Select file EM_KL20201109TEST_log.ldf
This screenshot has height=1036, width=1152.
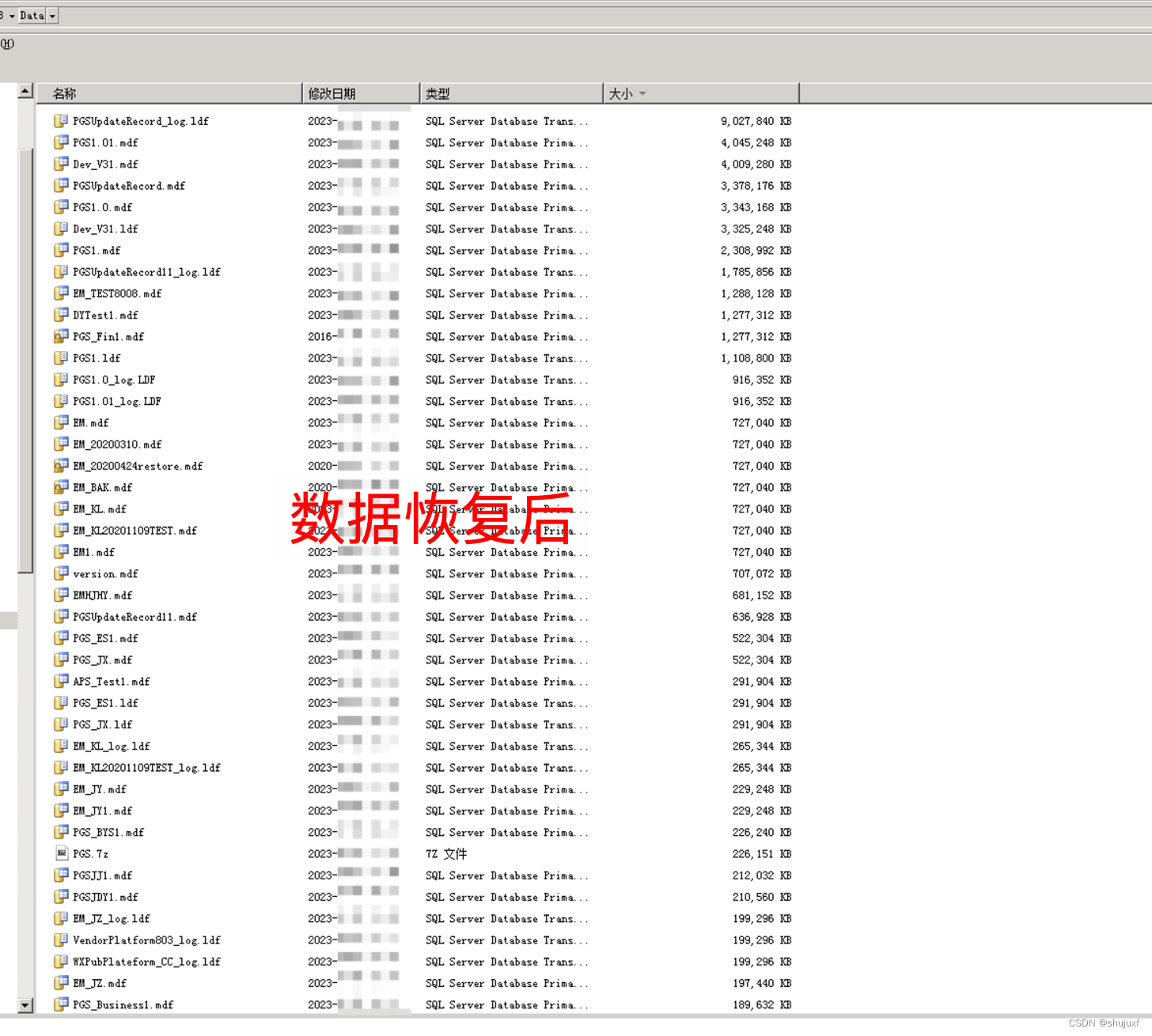tap(146, 768)
